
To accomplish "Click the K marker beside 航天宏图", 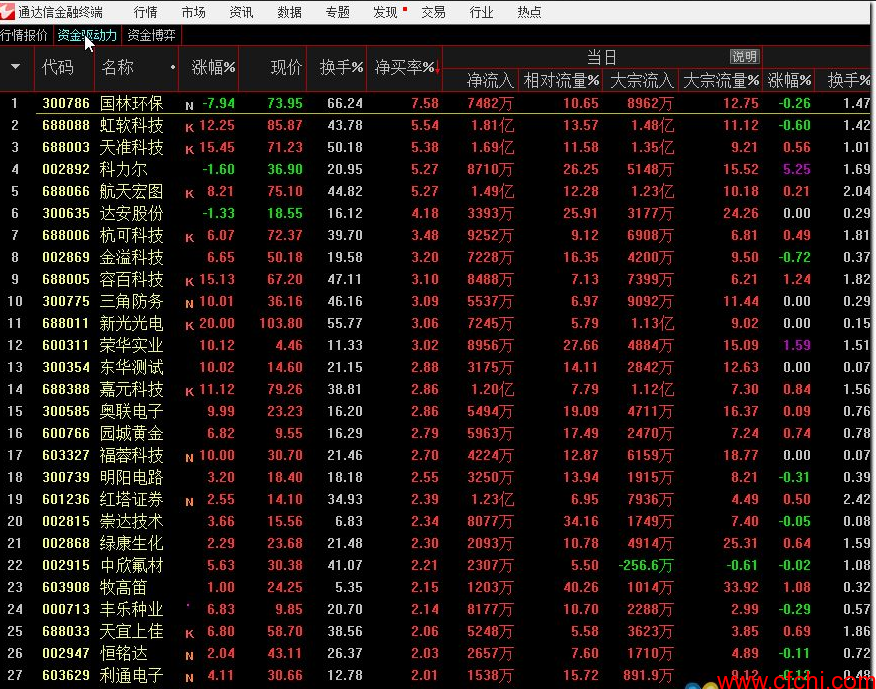I will pos(189,194).
